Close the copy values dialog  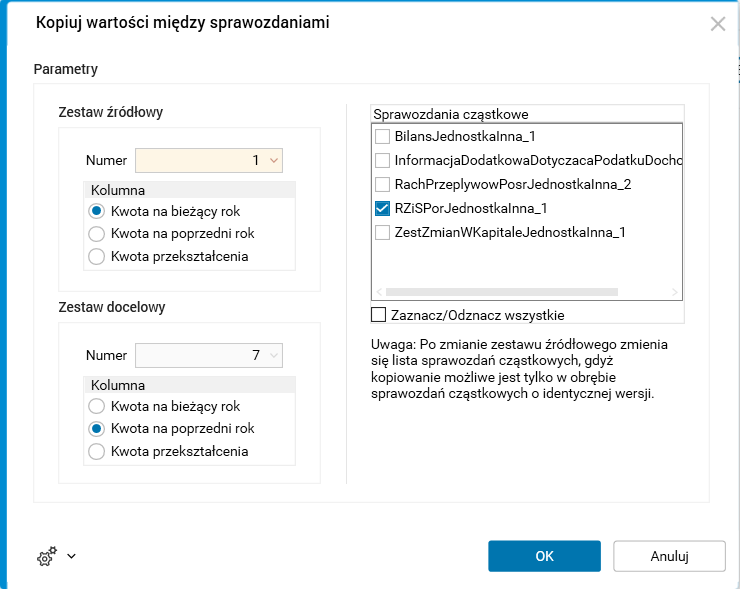click(x=717, y=24)
